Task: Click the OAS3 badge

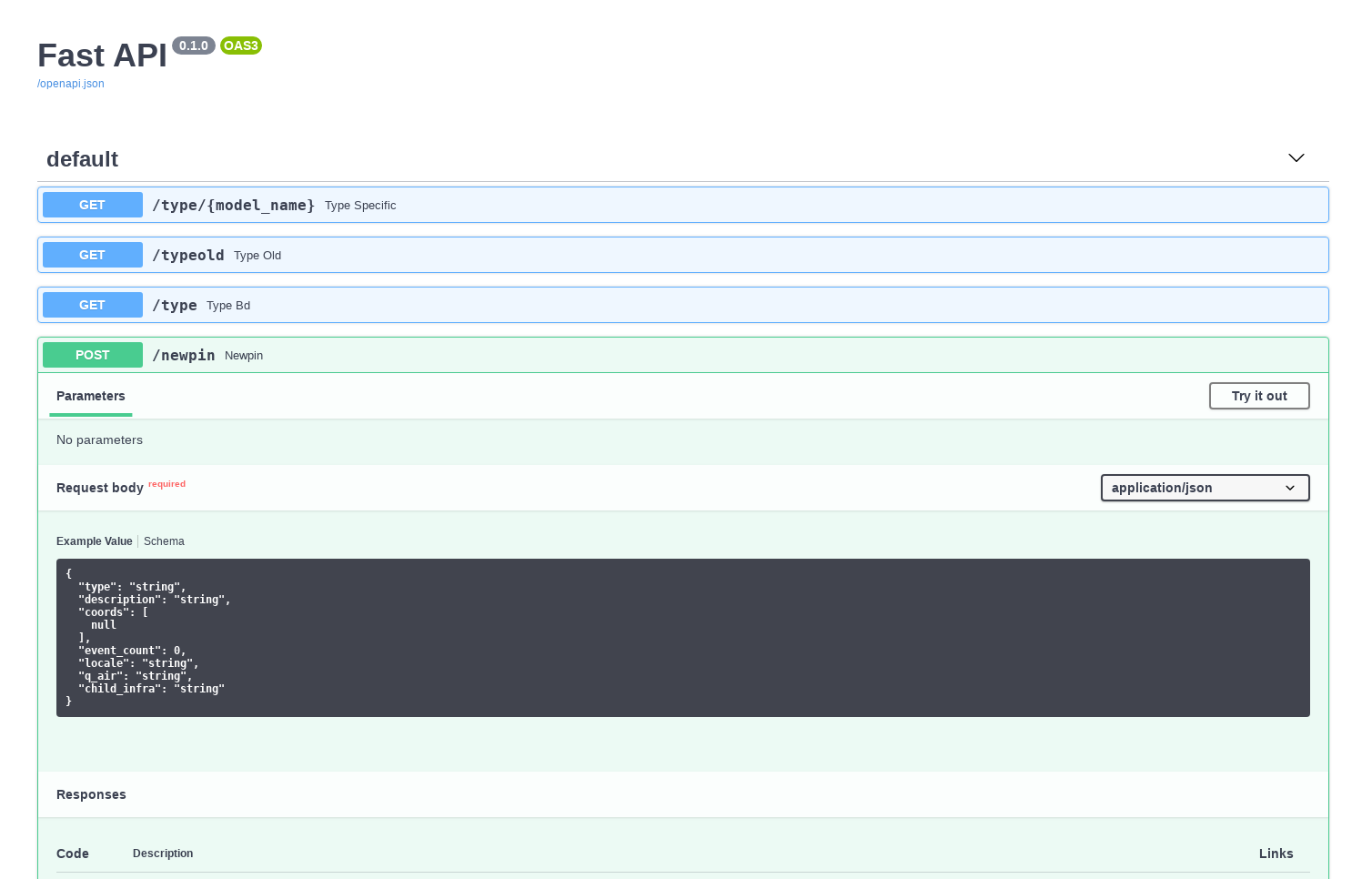Action: point(241,45)
